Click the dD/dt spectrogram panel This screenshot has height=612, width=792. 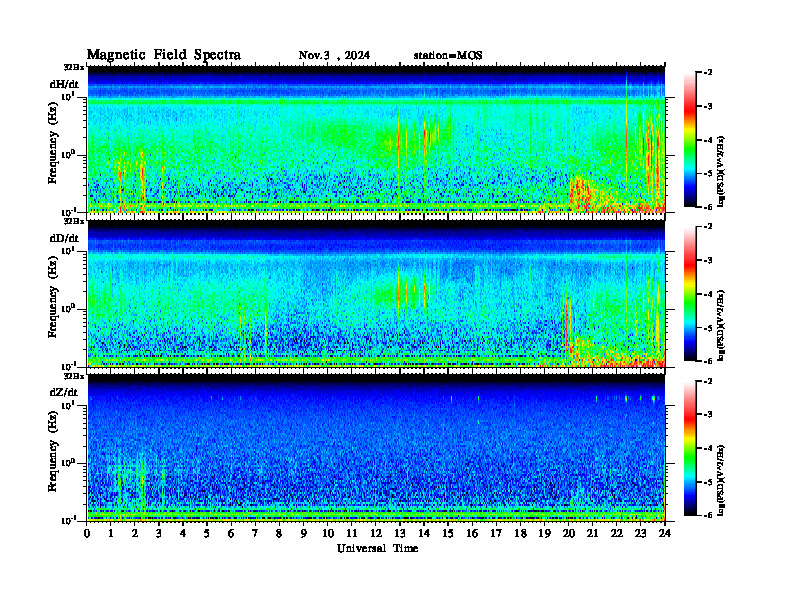376,293
